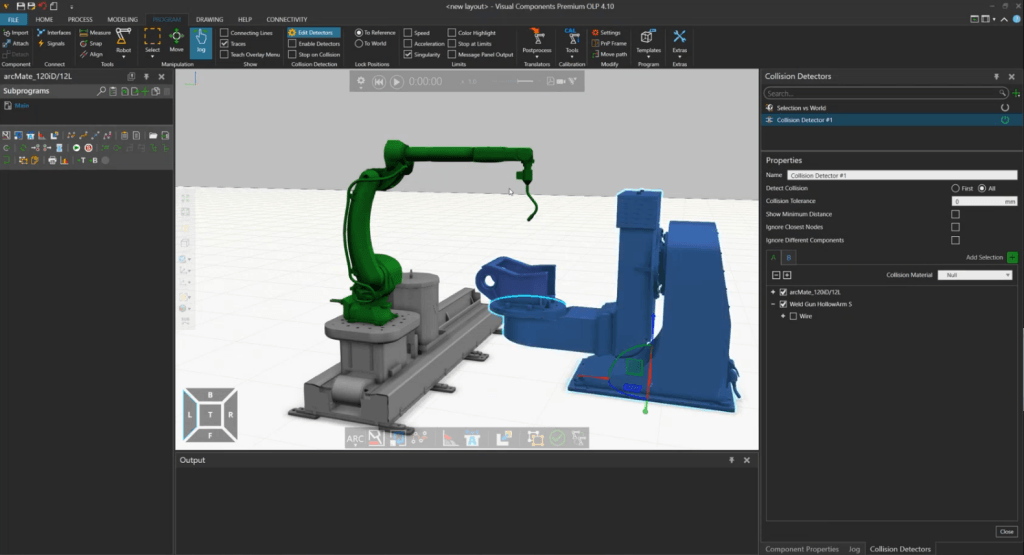This screenshot has height=555, width=1024.
Task: Toggle power for Collision Detector #1
Action: (1003, 120)
